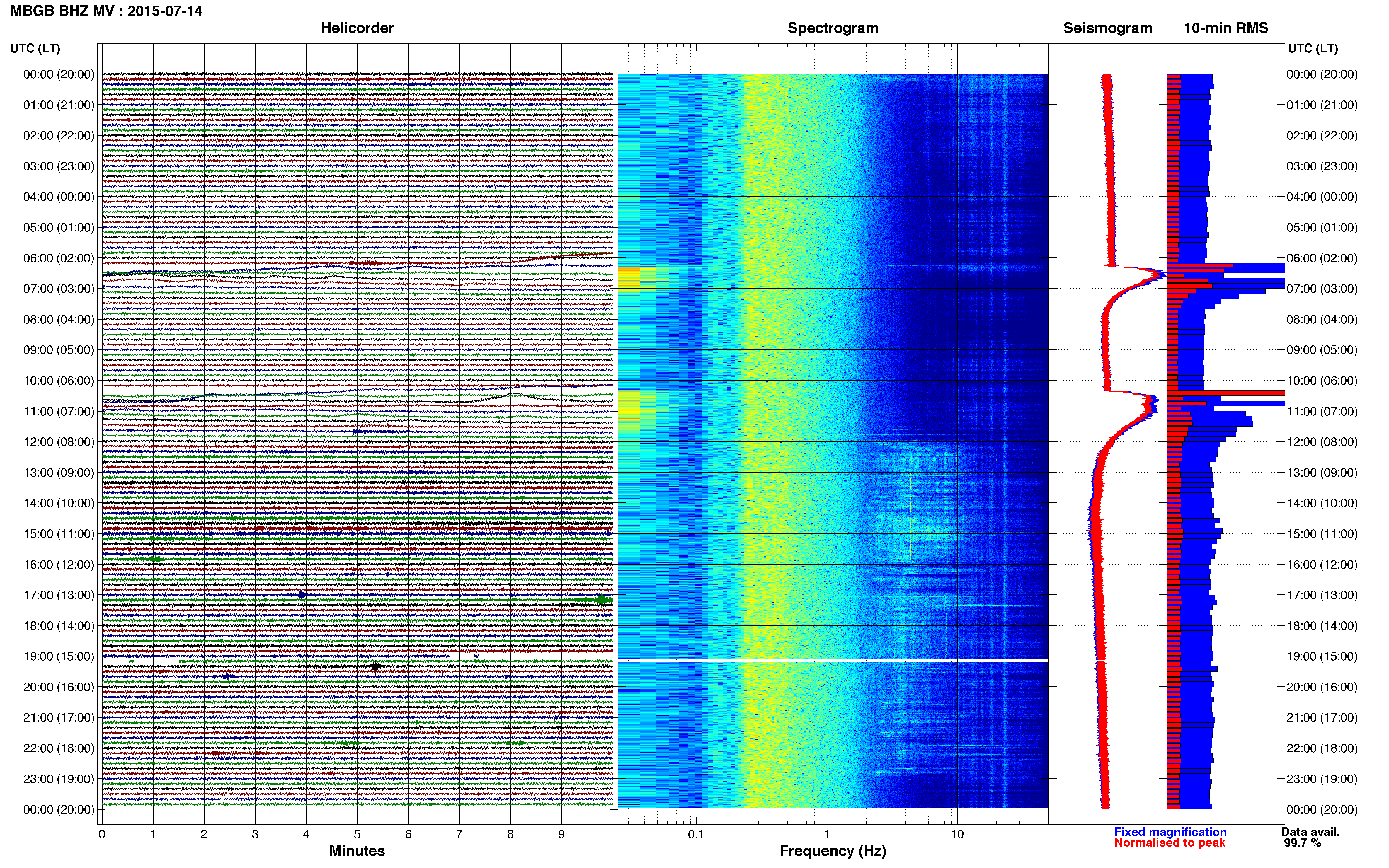Click the 'Frequency (Hz)' x-axis label
The height and width of the screenshot is (868, 1389).
(833, 851)
